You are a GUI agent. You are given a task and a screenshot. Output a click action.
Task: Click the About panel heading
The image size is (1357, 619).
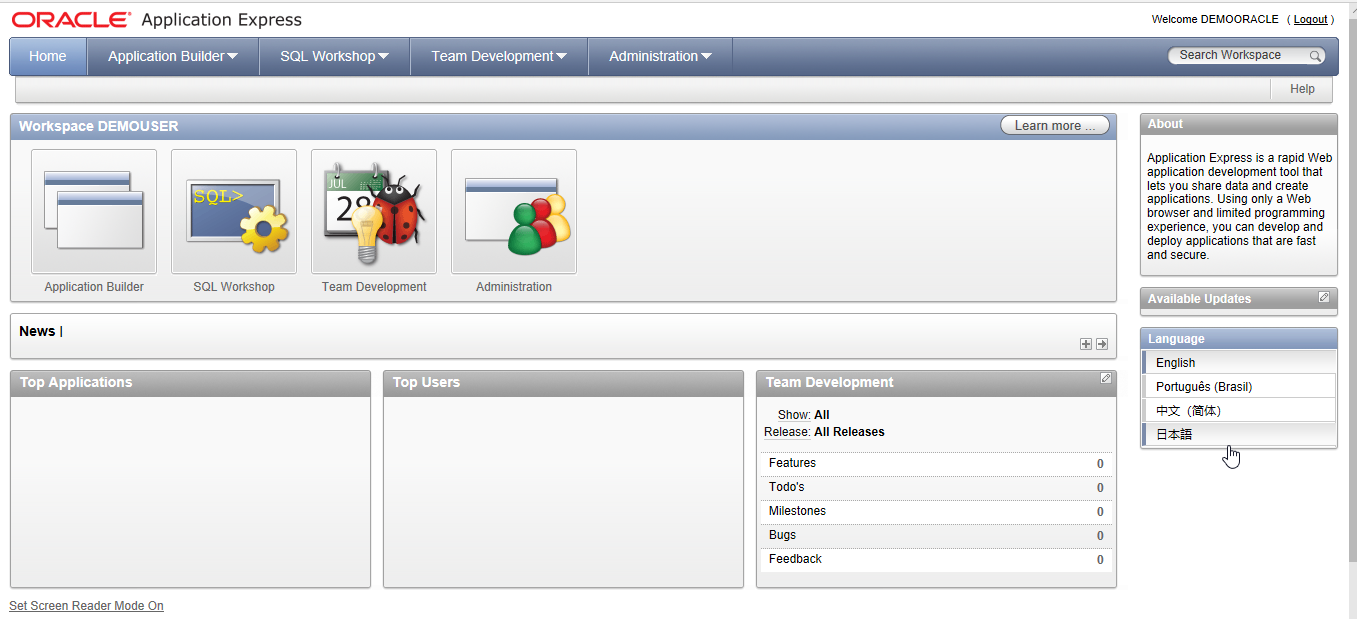[1165, 124]
